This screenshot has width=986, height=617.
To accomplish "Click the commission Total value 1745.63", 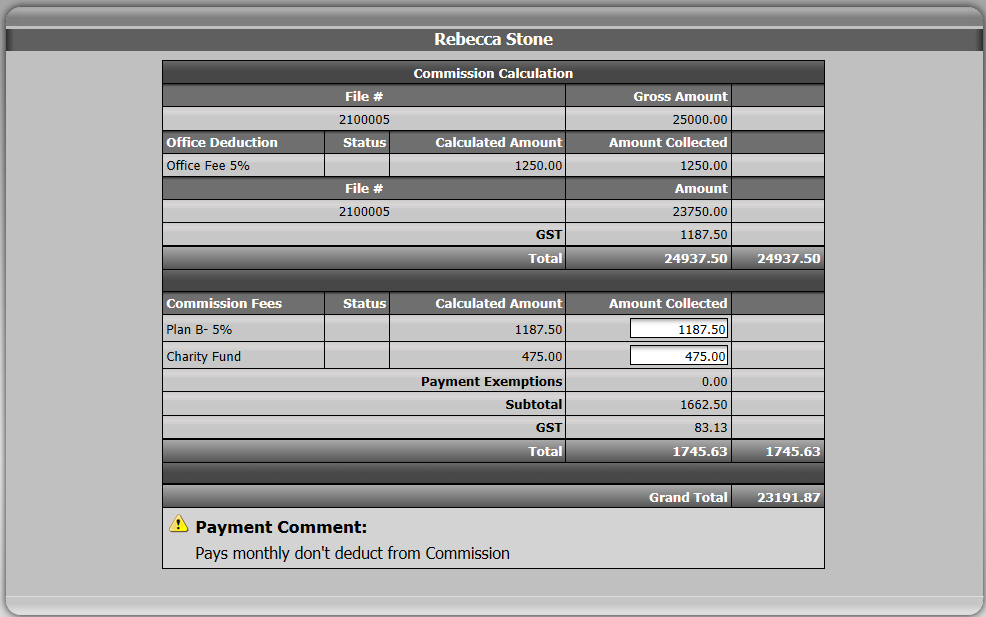I will pos(699,452).
